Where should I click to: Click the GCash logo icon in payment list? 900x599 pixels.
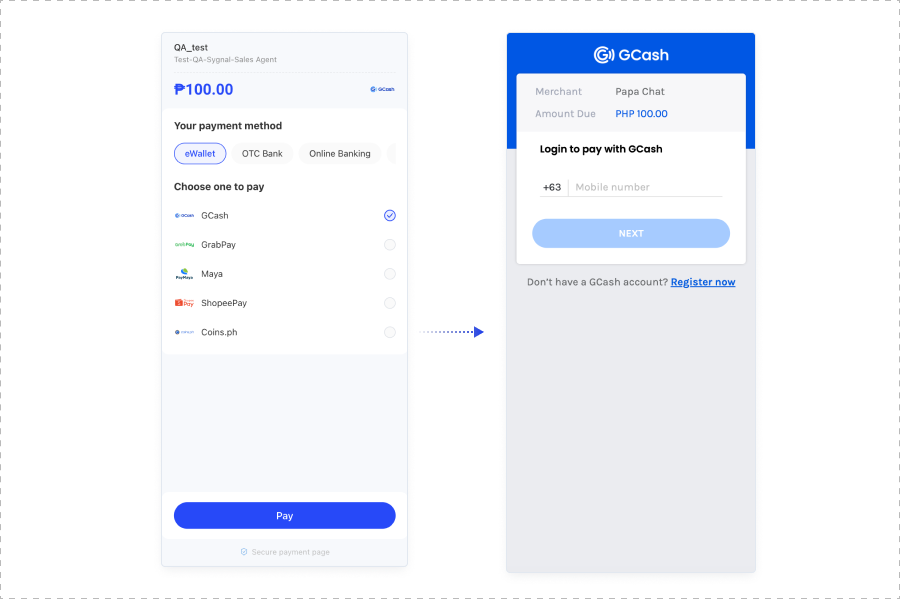point(184,216)
